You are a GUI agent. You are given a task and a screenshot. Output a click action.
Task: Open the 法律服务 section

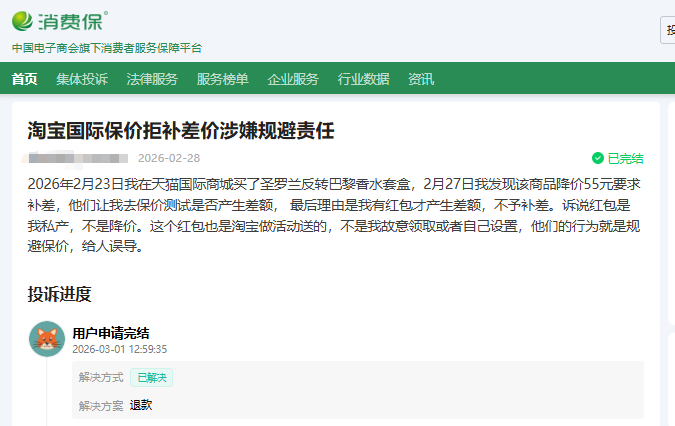(152, 79)
